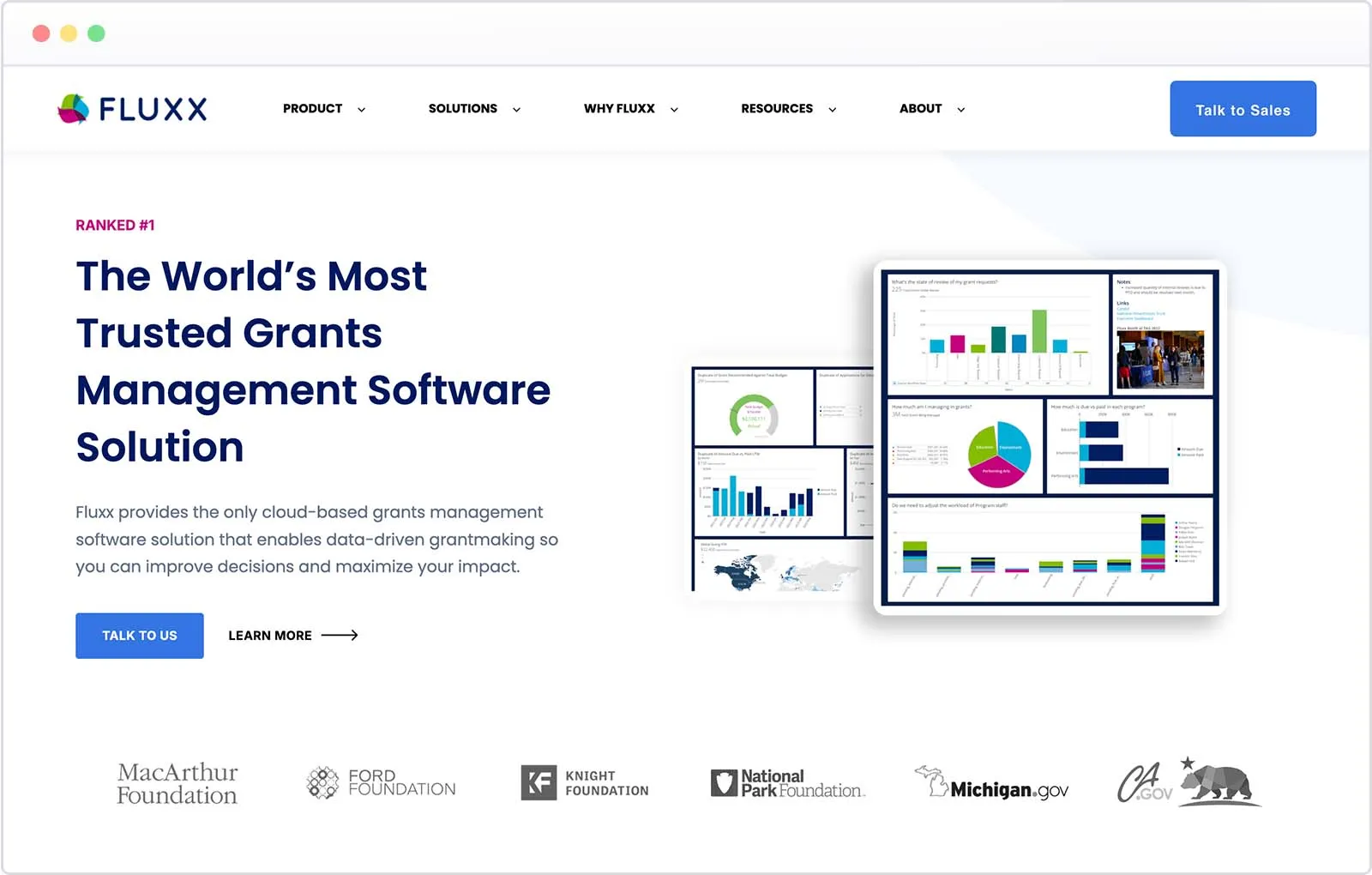Open the PRODUCT menu
The height and width of the screenshot is (875, 1372).
click(x=312, y=109)
